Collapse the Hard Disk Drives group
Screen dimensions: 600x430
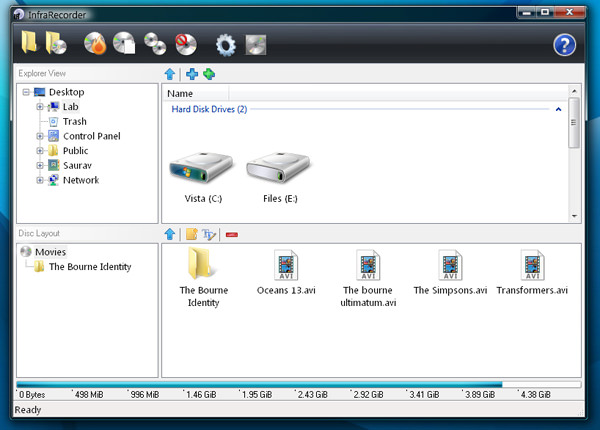(558, 109)
